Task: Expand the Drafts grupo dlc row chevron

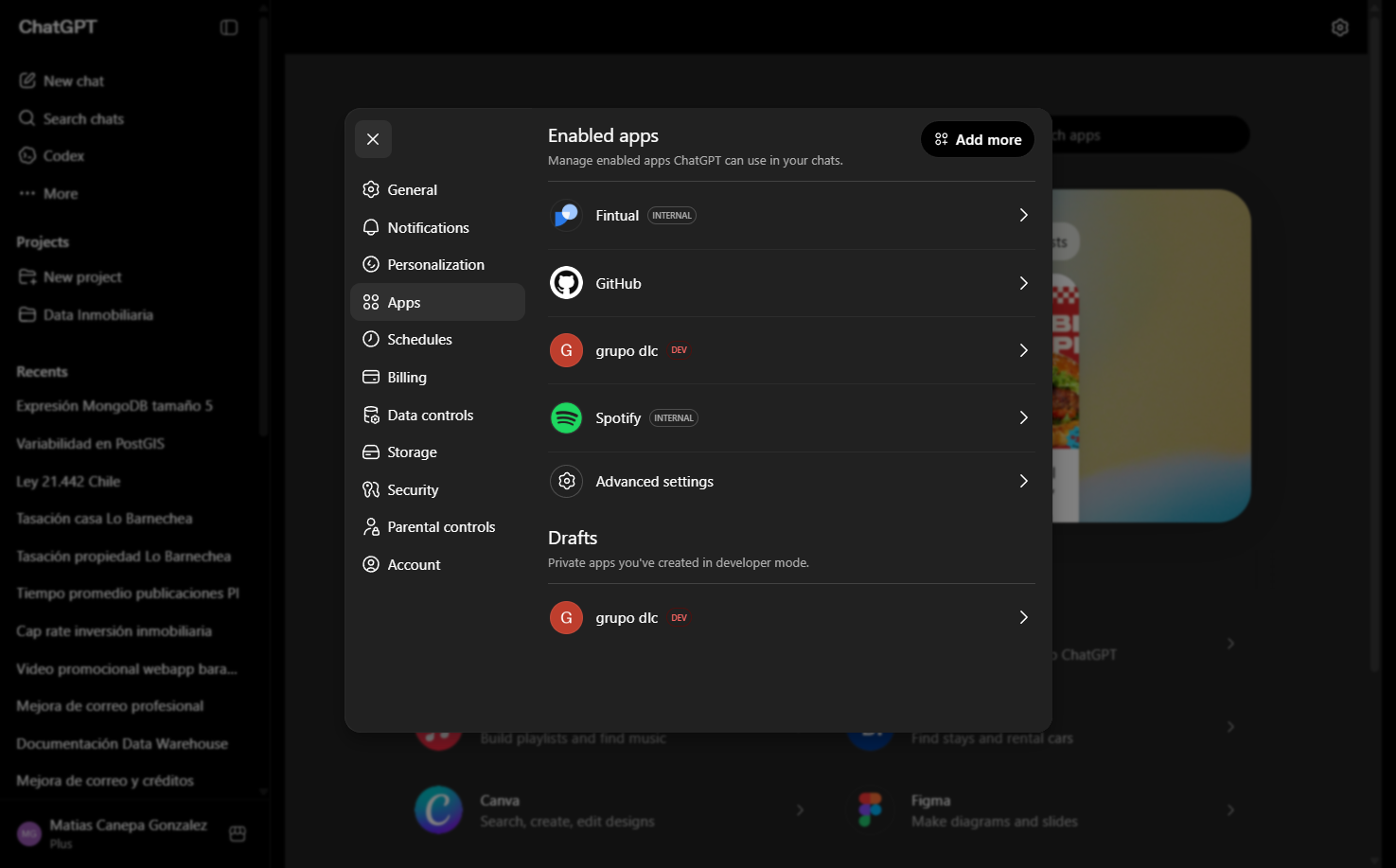Action: (x=1023, y=617)
